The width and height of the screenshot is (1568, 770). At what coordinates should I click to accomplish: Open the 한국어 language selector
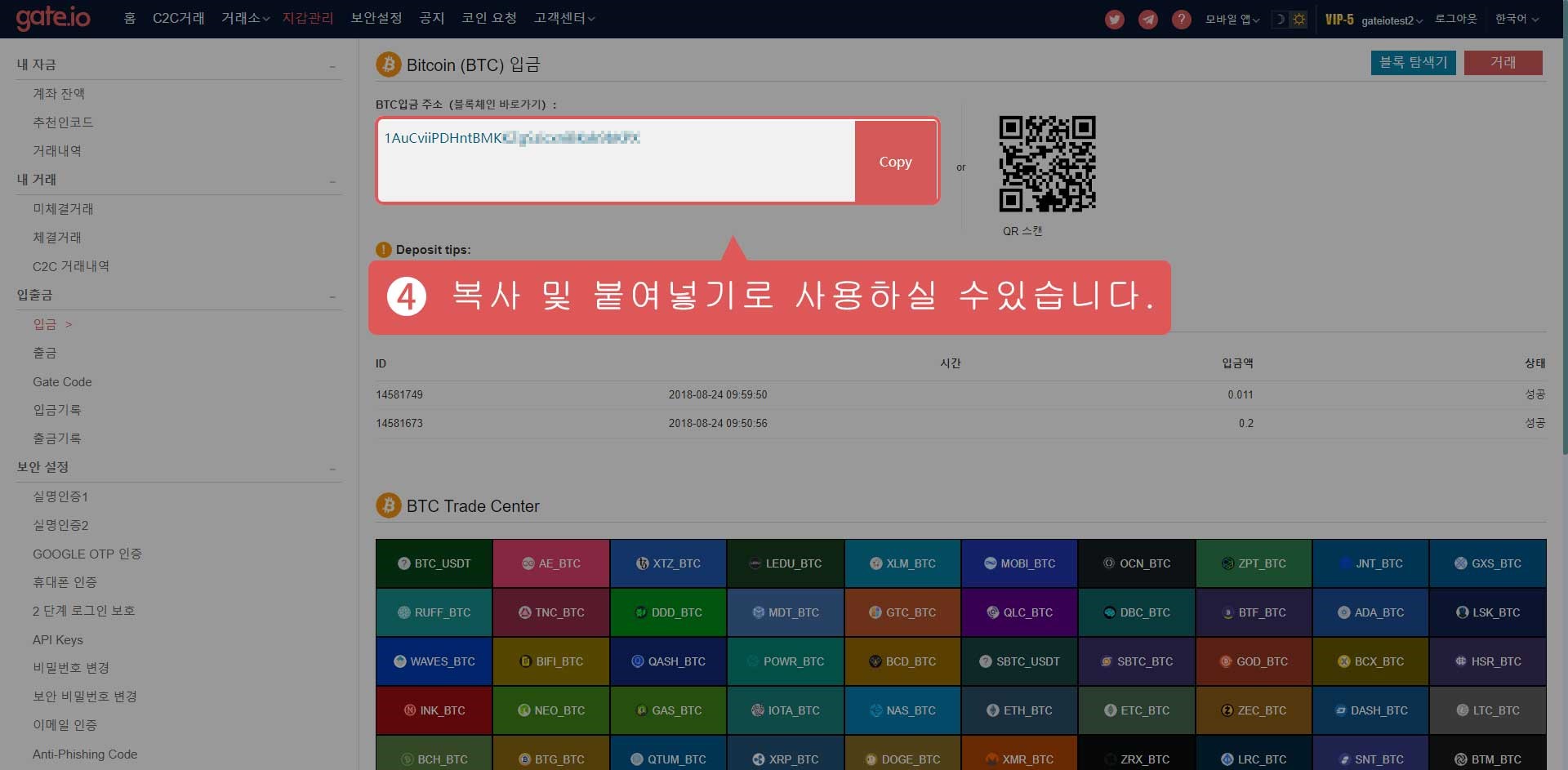coord(1517,19)
